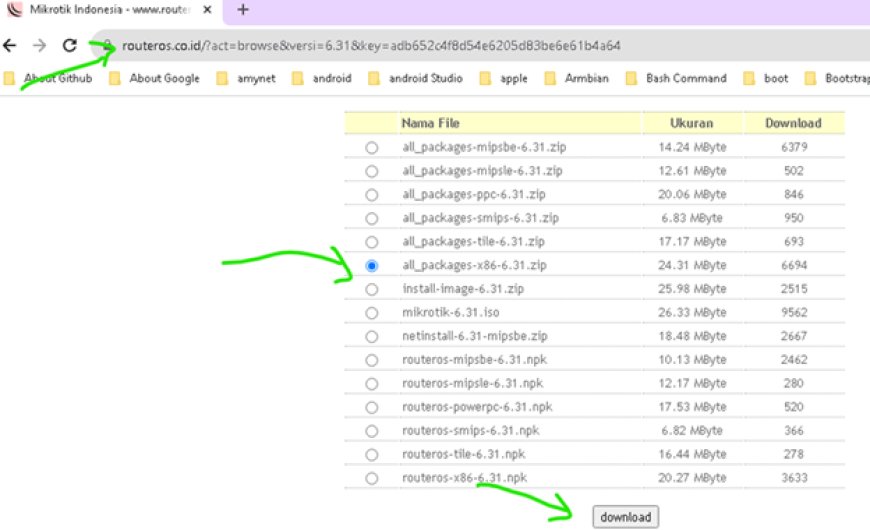Click the 24.31 MByte size cell
870x530 pixels.
(692, 265)
